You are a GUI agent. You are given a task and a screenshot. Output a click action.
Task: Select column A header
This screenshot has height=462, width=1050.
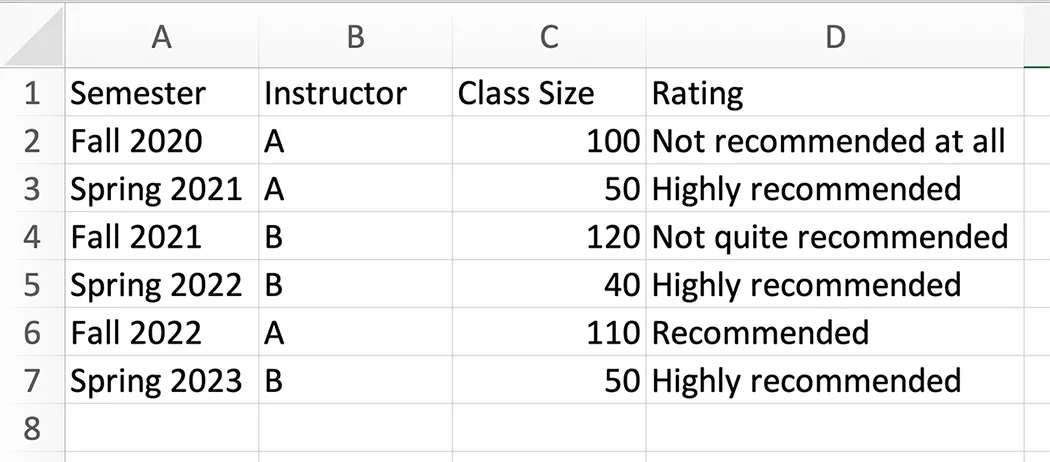pyautogui.click(x=161, y=38)
